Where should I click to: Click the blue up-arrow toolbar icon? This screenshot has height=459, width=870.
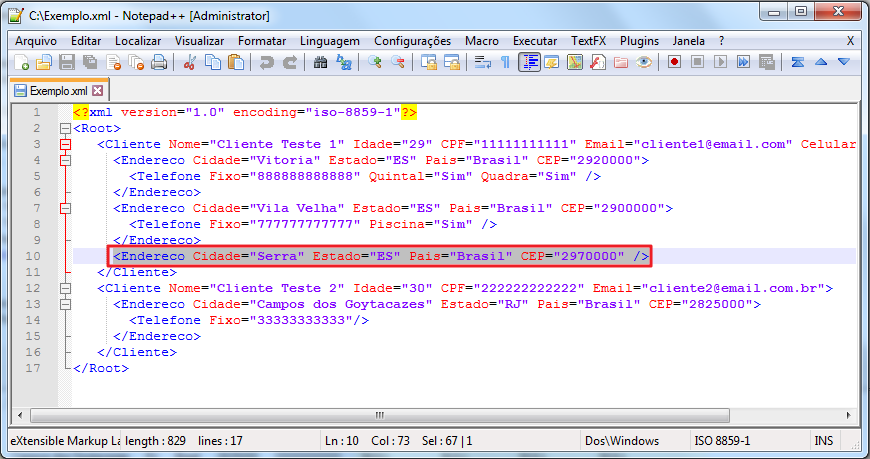(x=821, y=62)
